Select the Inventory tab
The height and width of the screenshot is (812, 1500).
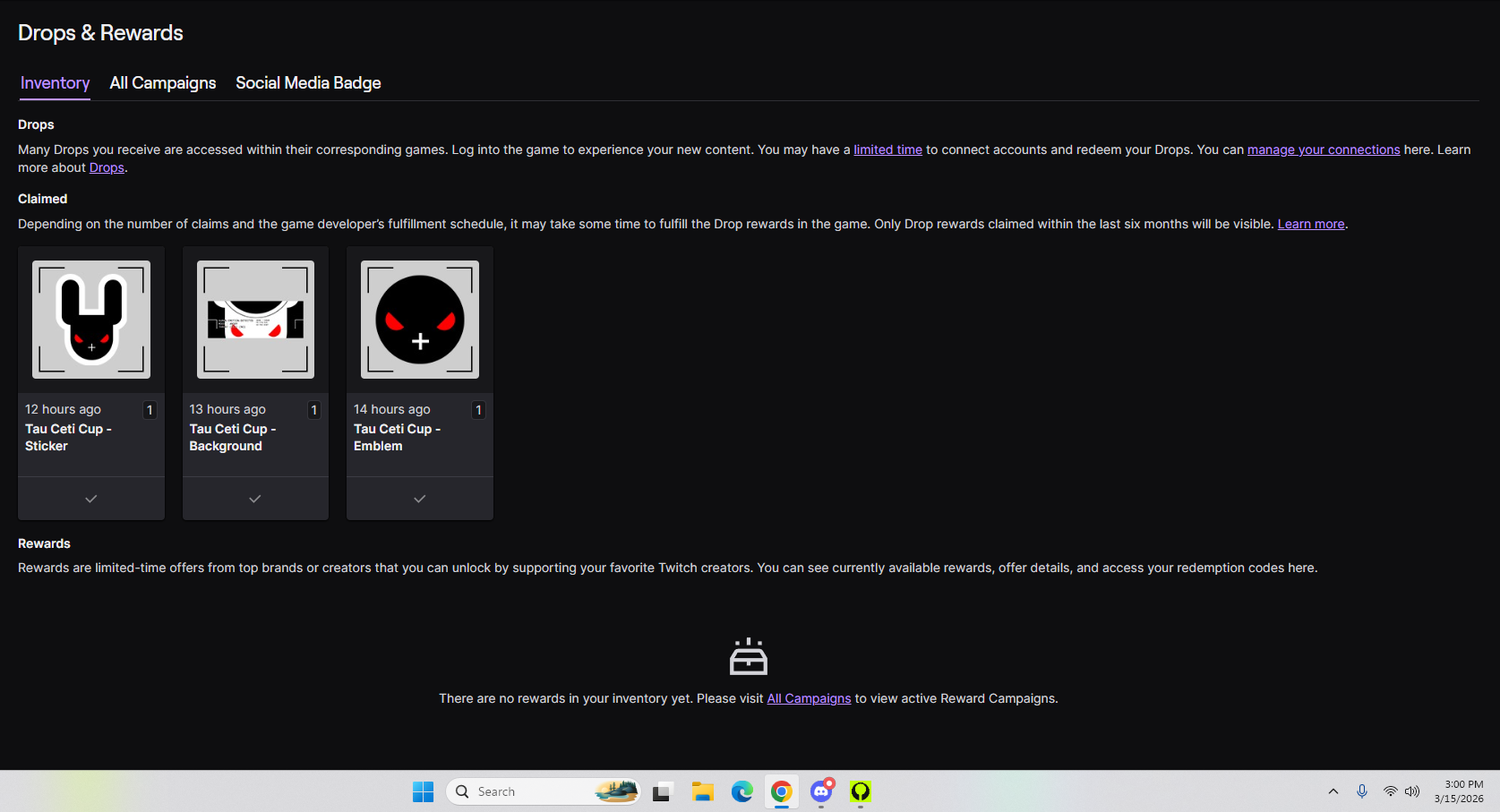click(x=55, y=83)
